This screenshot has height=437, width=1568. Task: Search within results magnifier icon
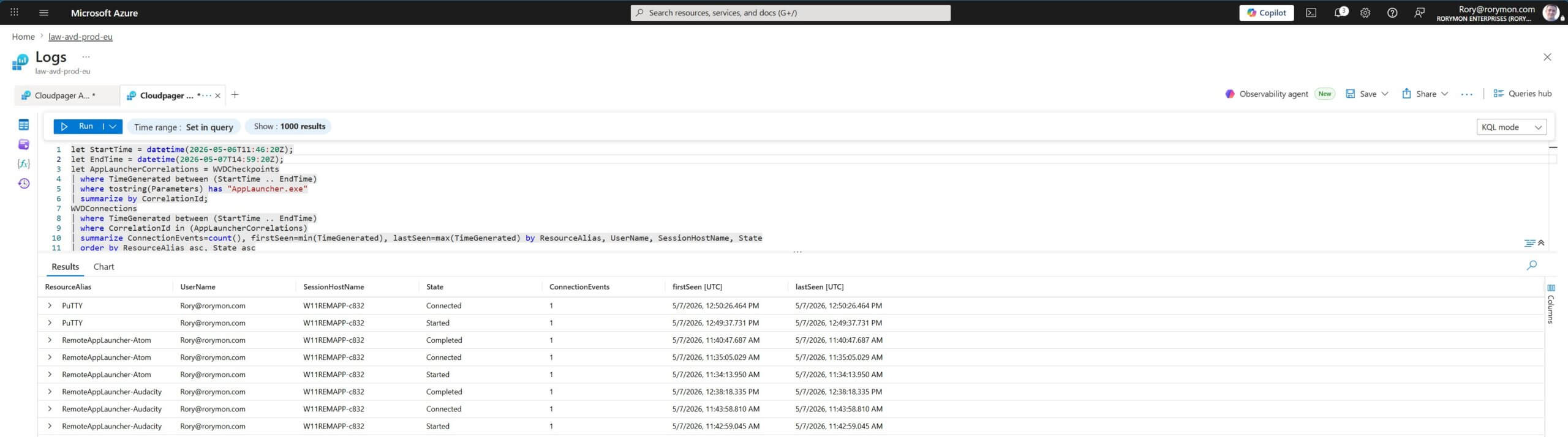point(1531,265)
